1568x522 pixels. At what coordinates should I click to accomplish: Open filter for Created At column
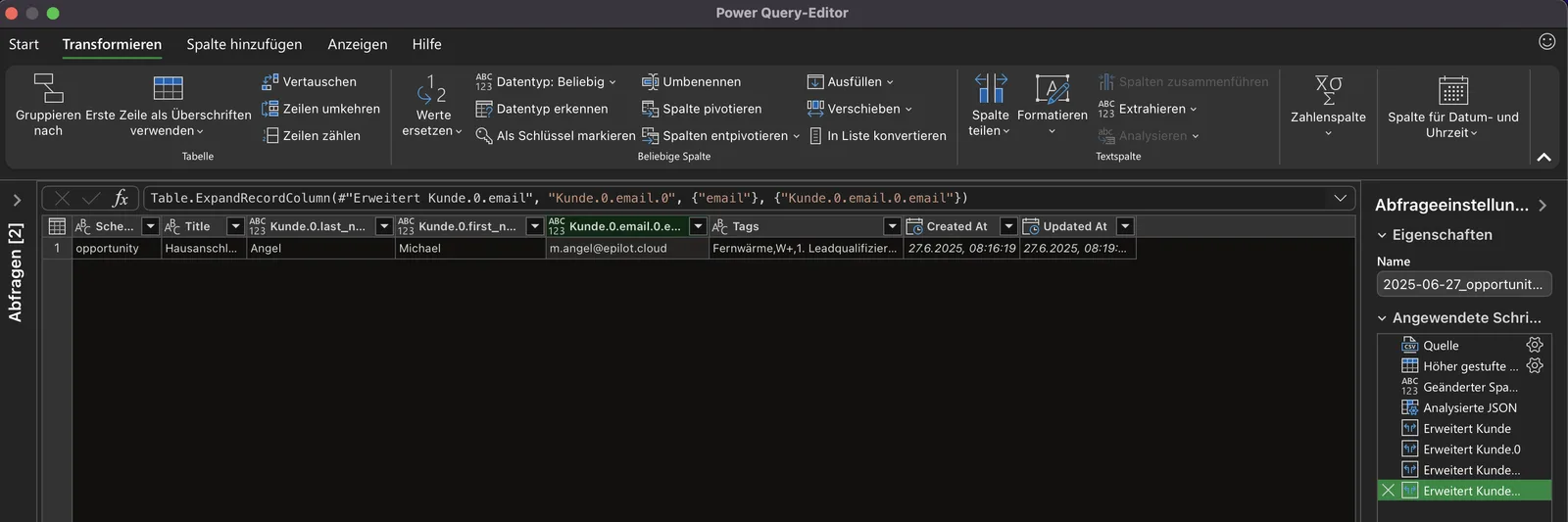tap(1008, 226)
